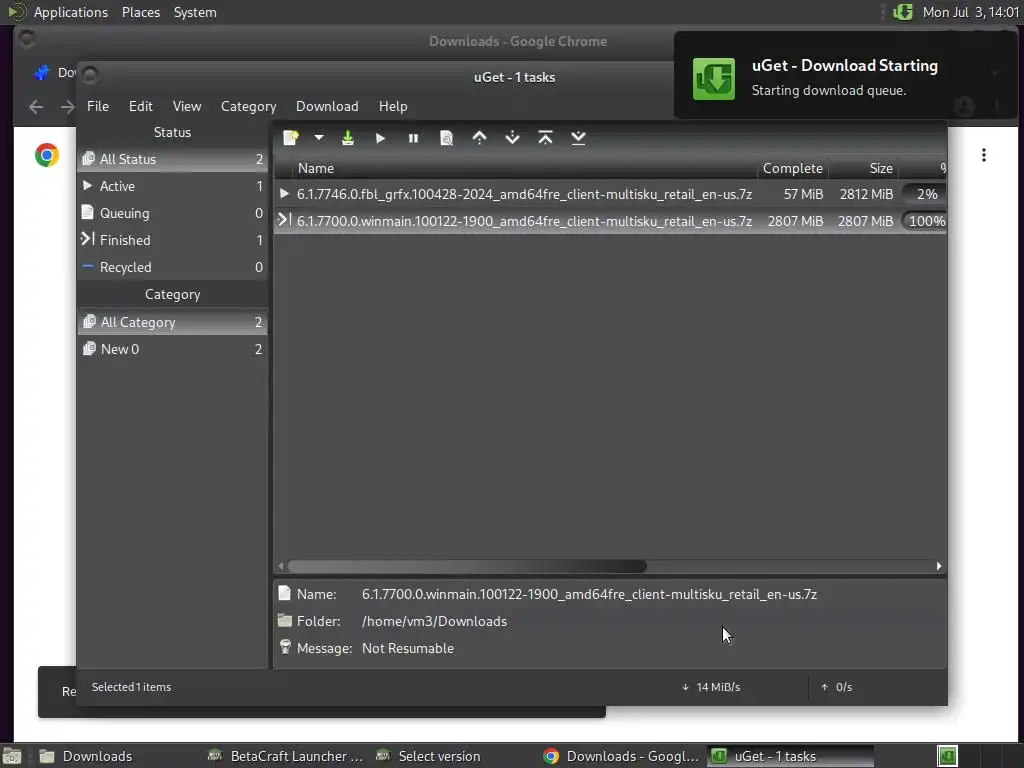Open the Edit menu in uGet
The image size is (1024, 768).
tap(140, 106)
